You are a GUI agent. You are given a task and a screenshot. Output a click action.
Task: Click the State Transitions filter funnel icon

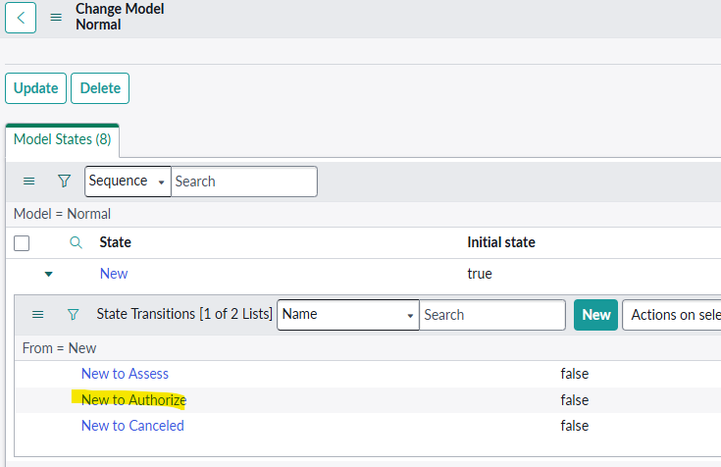pyautogui.click(x=73, y=314)
